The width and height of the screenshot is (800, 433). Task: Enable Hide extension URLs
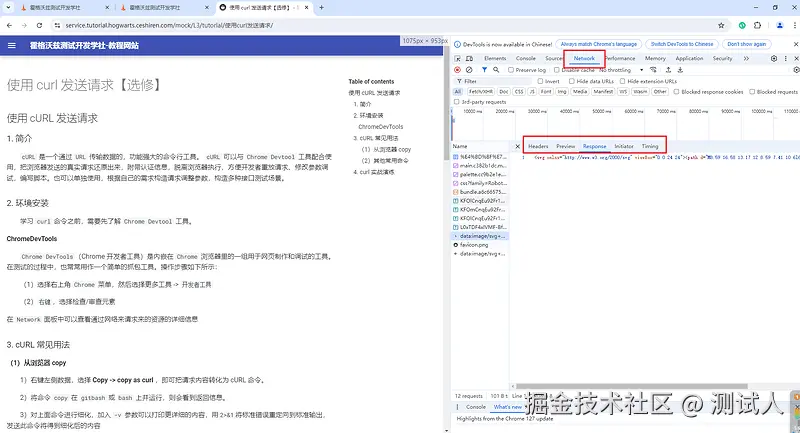622,81
